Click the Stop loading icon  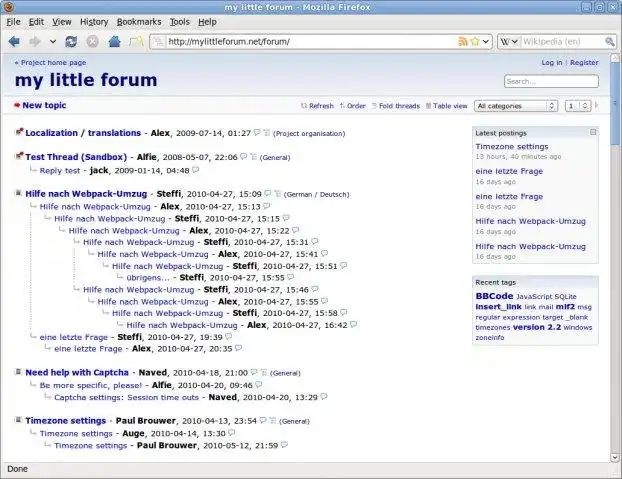pyautogui.click(x=92, y=41)
